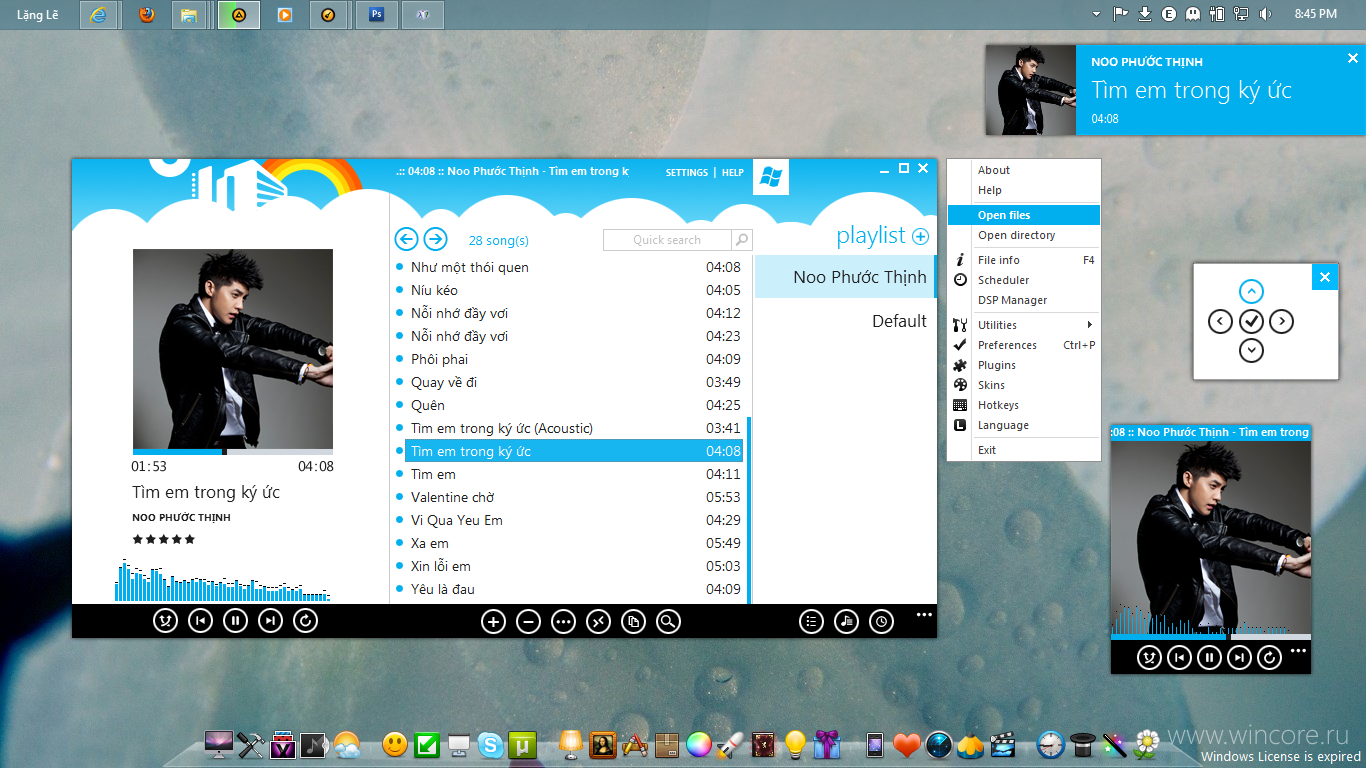This screenshot has height=768, width=1366.
Task: Show hidden tray icons arrow
Action: (x=1096, y=14)
